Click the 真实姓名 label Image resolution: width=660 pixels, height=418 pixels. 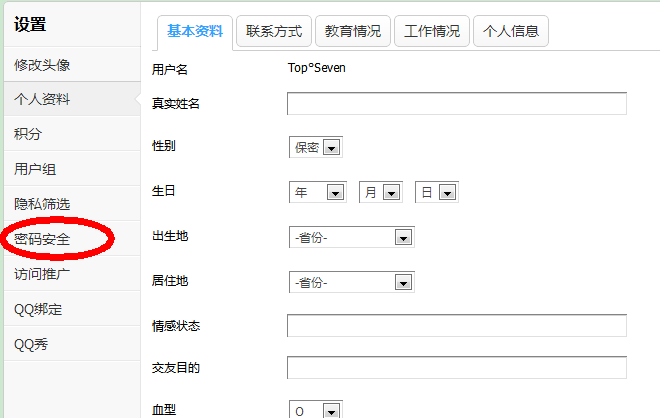176,104
